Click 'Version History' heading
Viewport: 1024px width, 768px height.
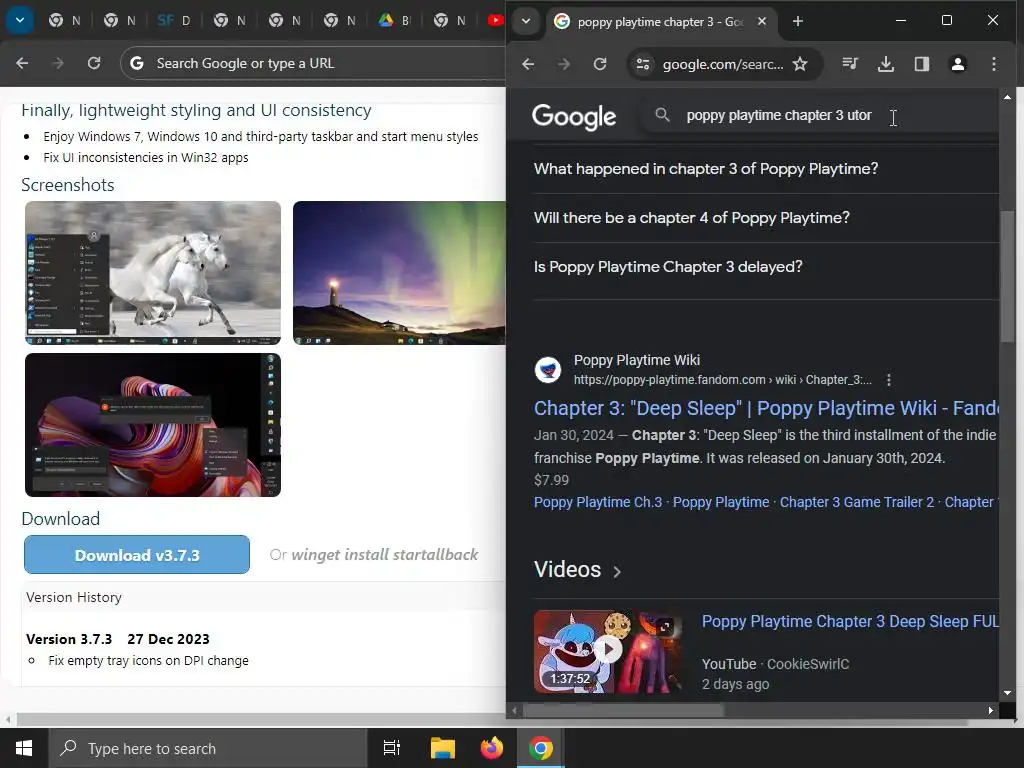74,597
